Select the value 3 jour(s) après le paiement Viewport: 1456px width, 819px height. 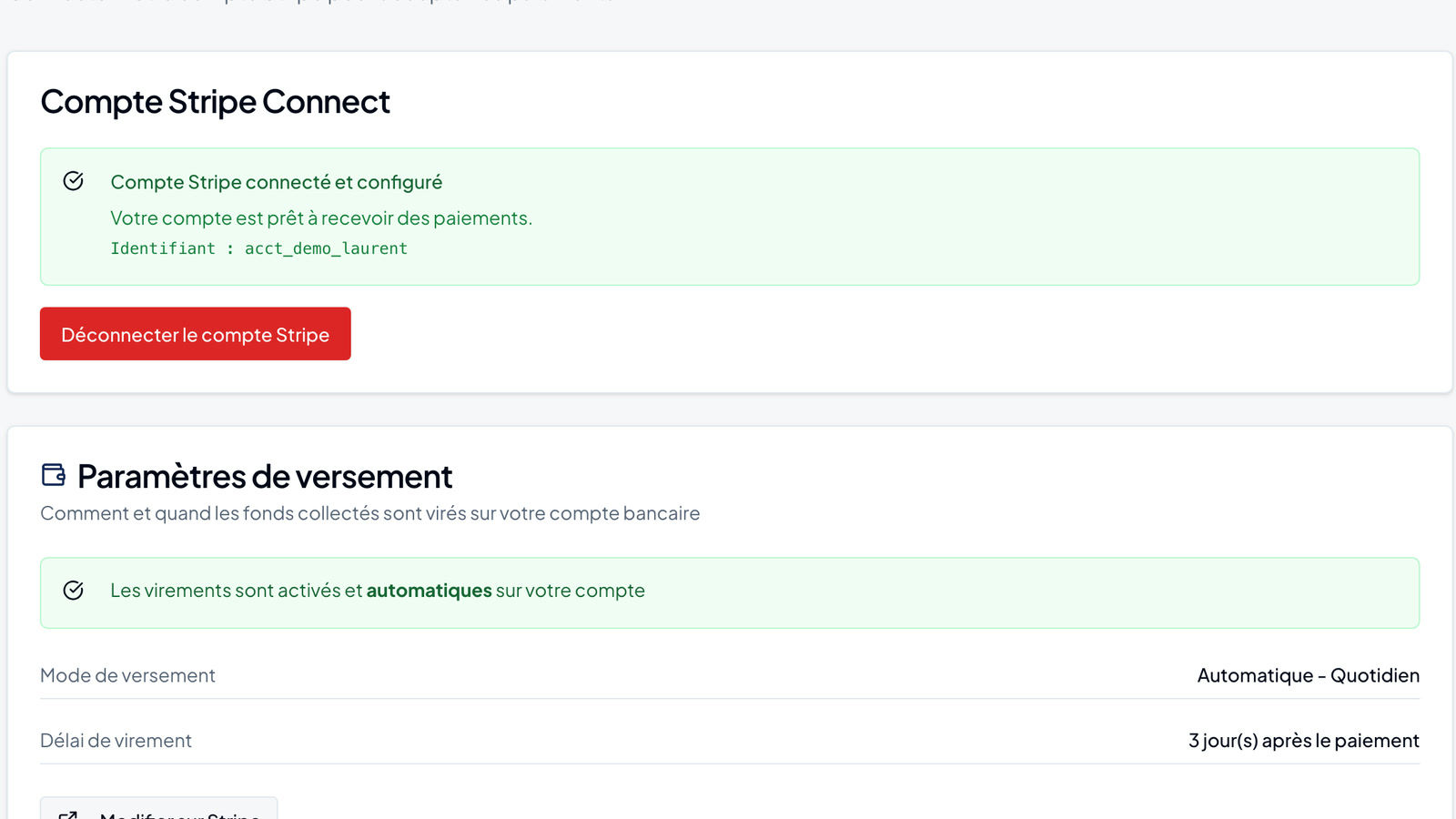1303,741
